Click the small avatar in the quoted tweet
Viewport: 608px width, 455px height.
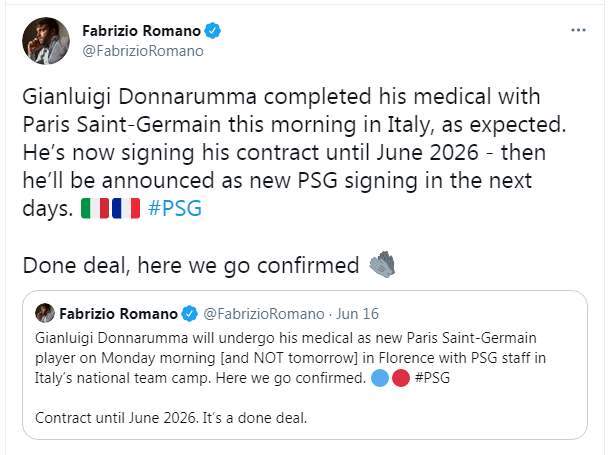(x=45, y=313)
